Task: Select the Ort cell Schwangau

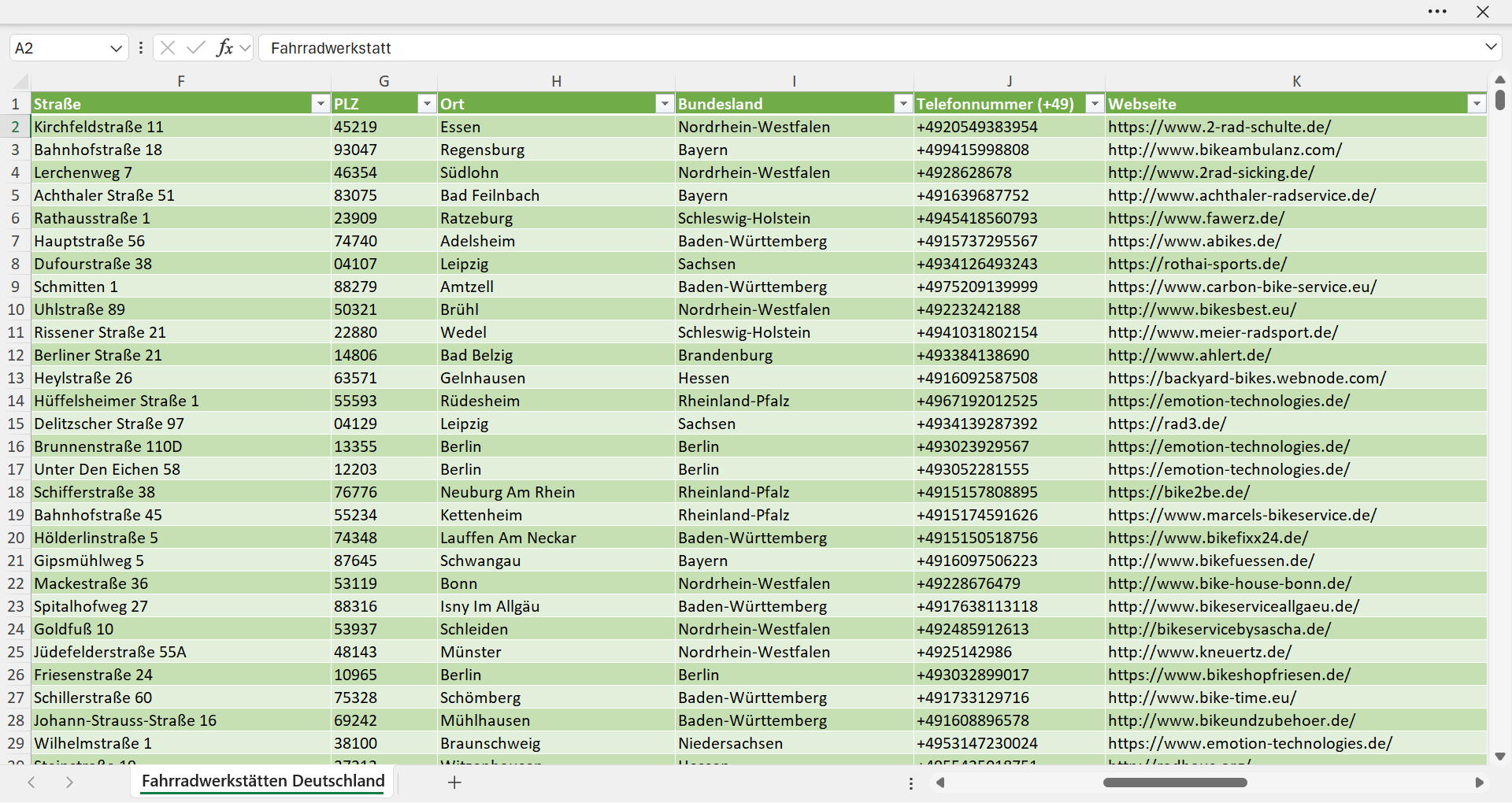Action: click(x=556, y=561)
